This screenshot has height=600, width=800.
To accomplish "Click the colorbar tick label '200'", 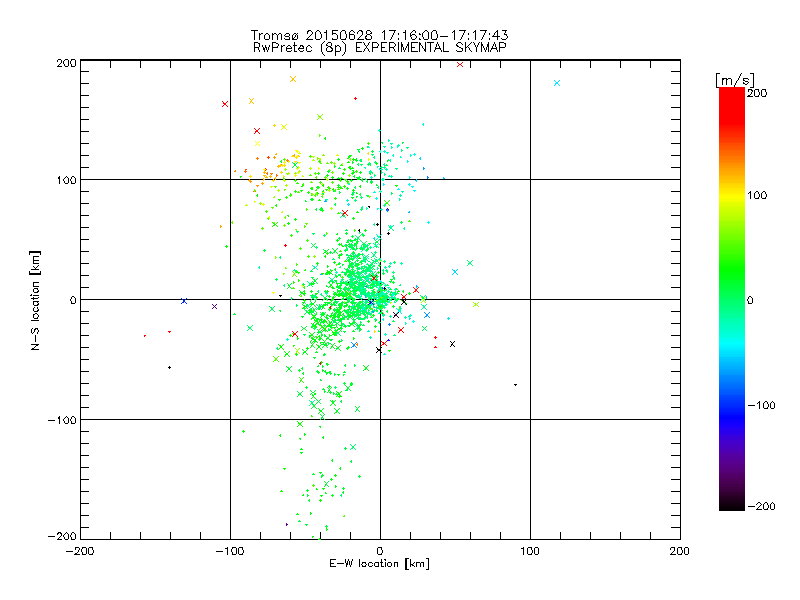I will click(x=757, y=93).
